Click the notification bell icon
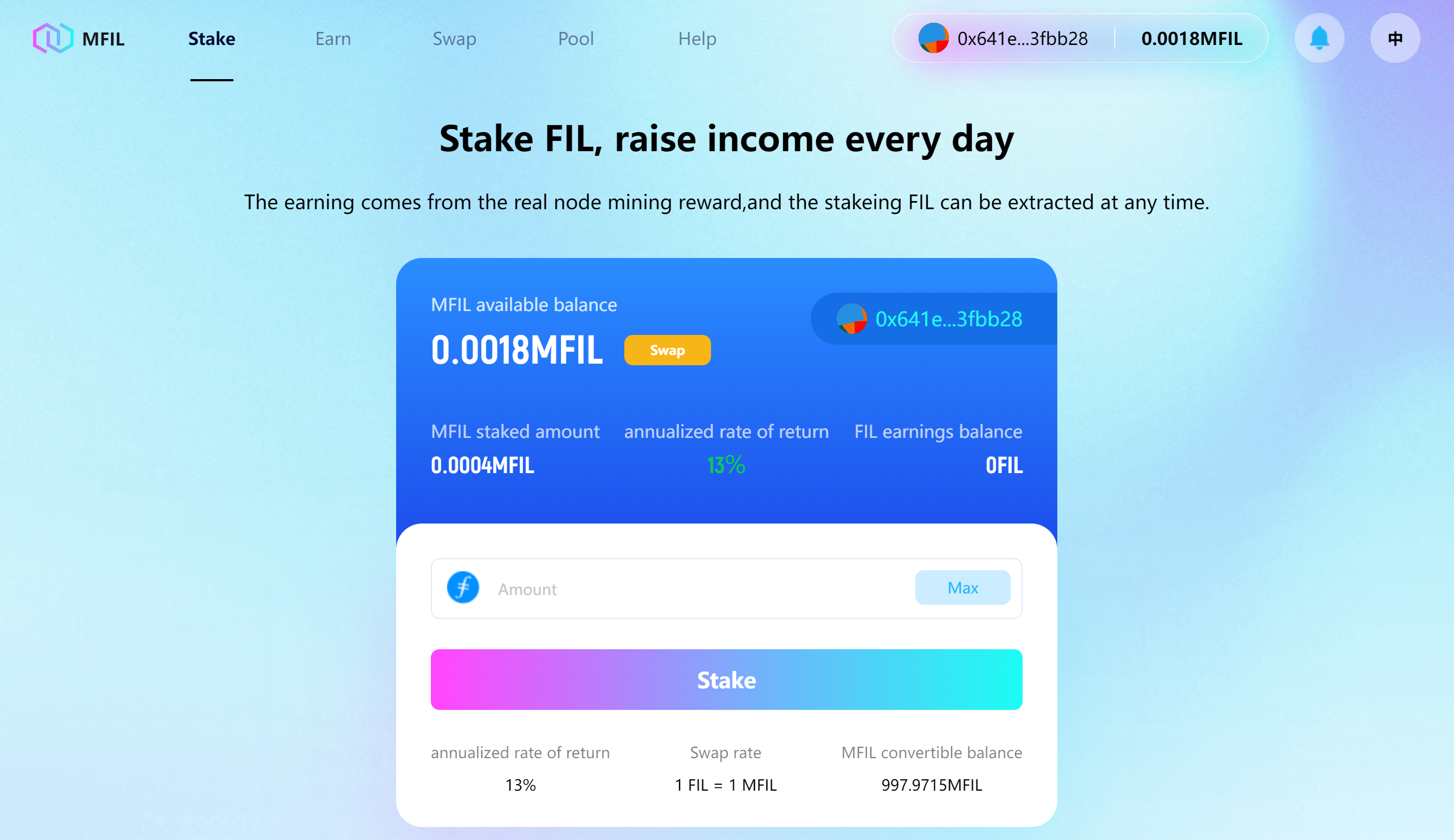Screen dimensions: 1454x840 tap(1319, 38)
